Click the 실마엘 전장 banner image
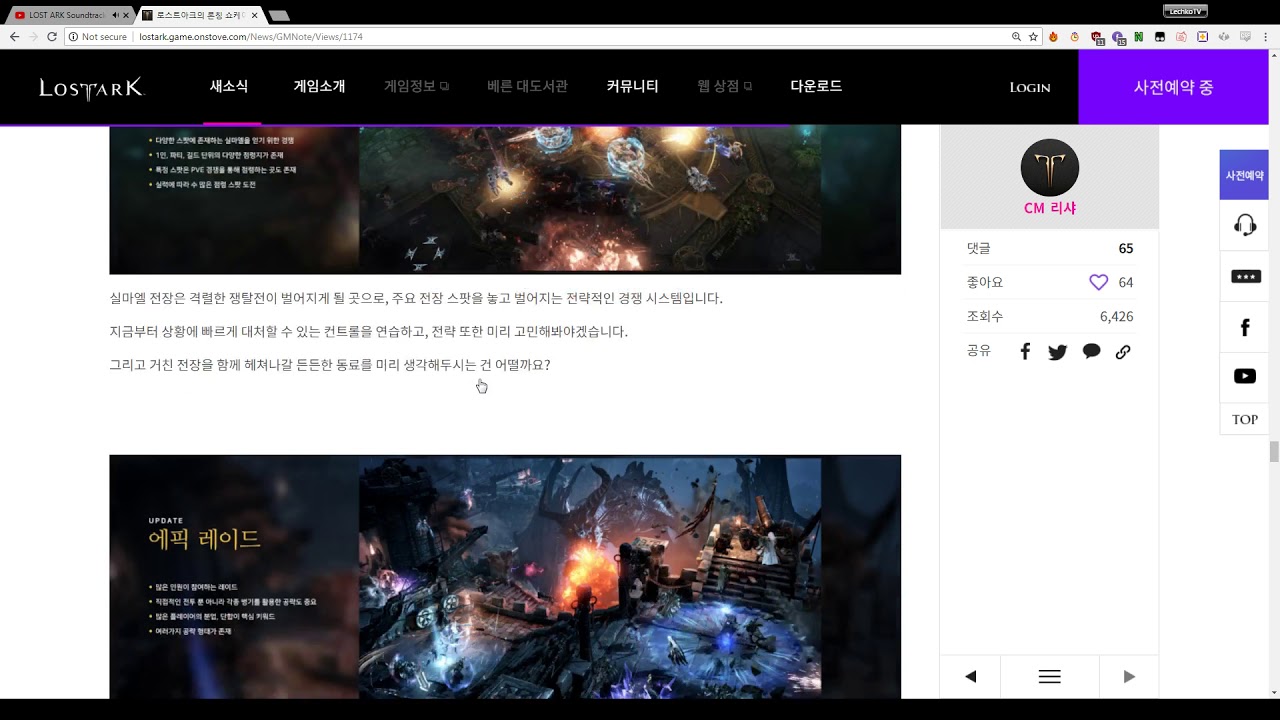The image size is (1280, 720). 505,199
